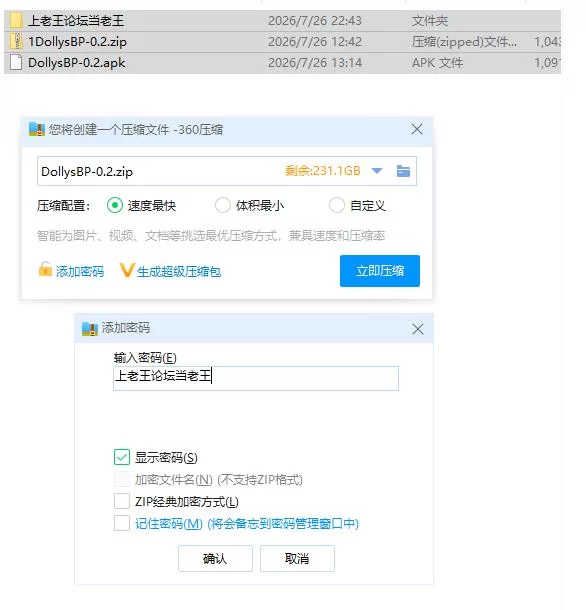Open the 添加密码 link
Viewport: 586px width, 610px height.
coord(80,271)
